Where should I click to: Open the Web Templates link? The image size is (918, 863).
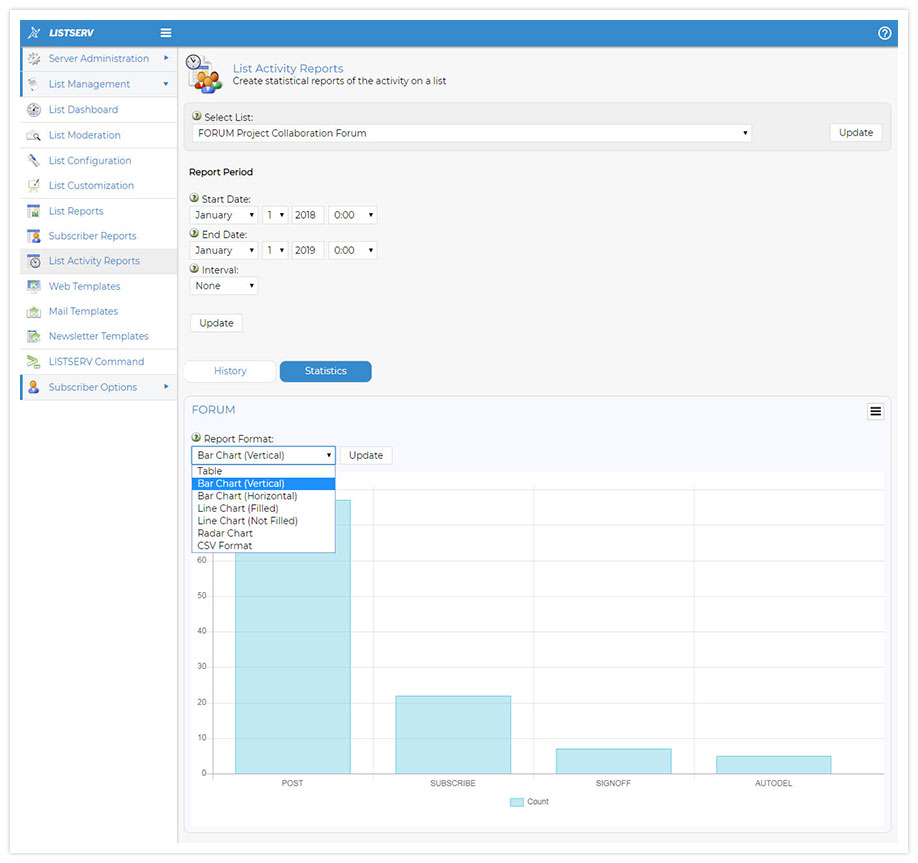point(84,286)
